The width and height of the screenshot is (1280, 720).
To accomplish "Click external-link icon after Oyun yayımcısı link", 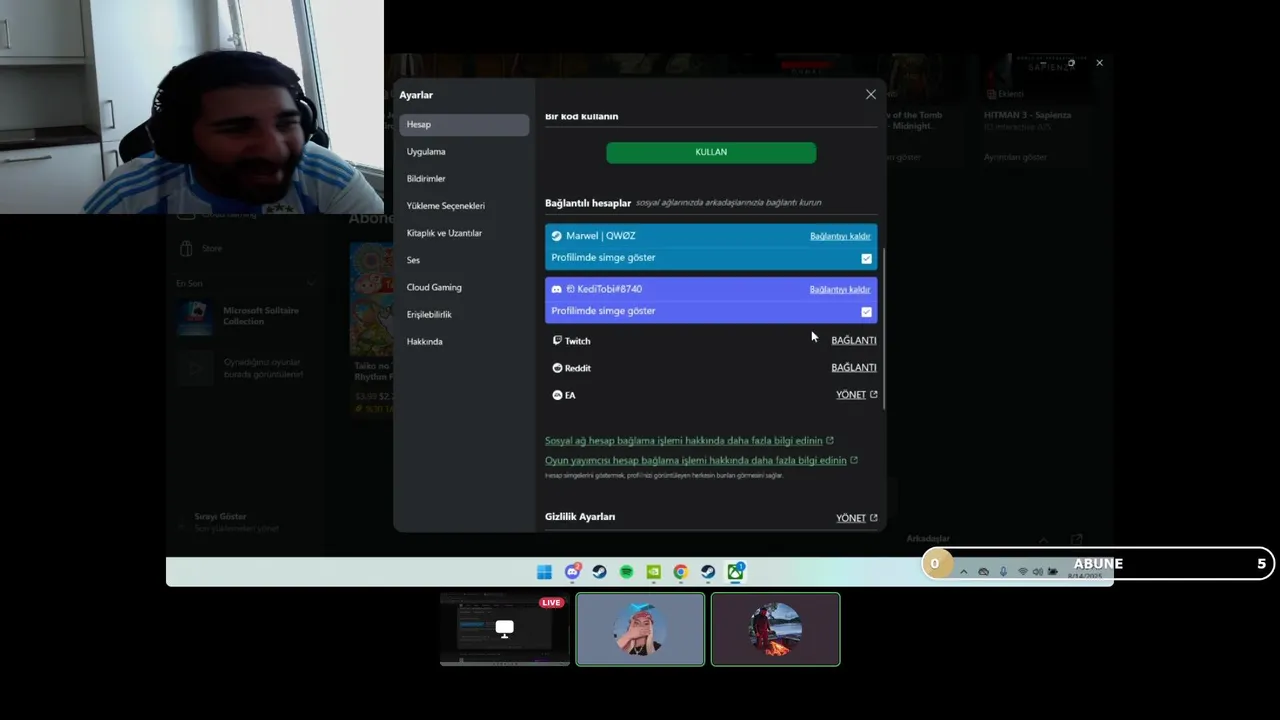I will click(854, 461).
